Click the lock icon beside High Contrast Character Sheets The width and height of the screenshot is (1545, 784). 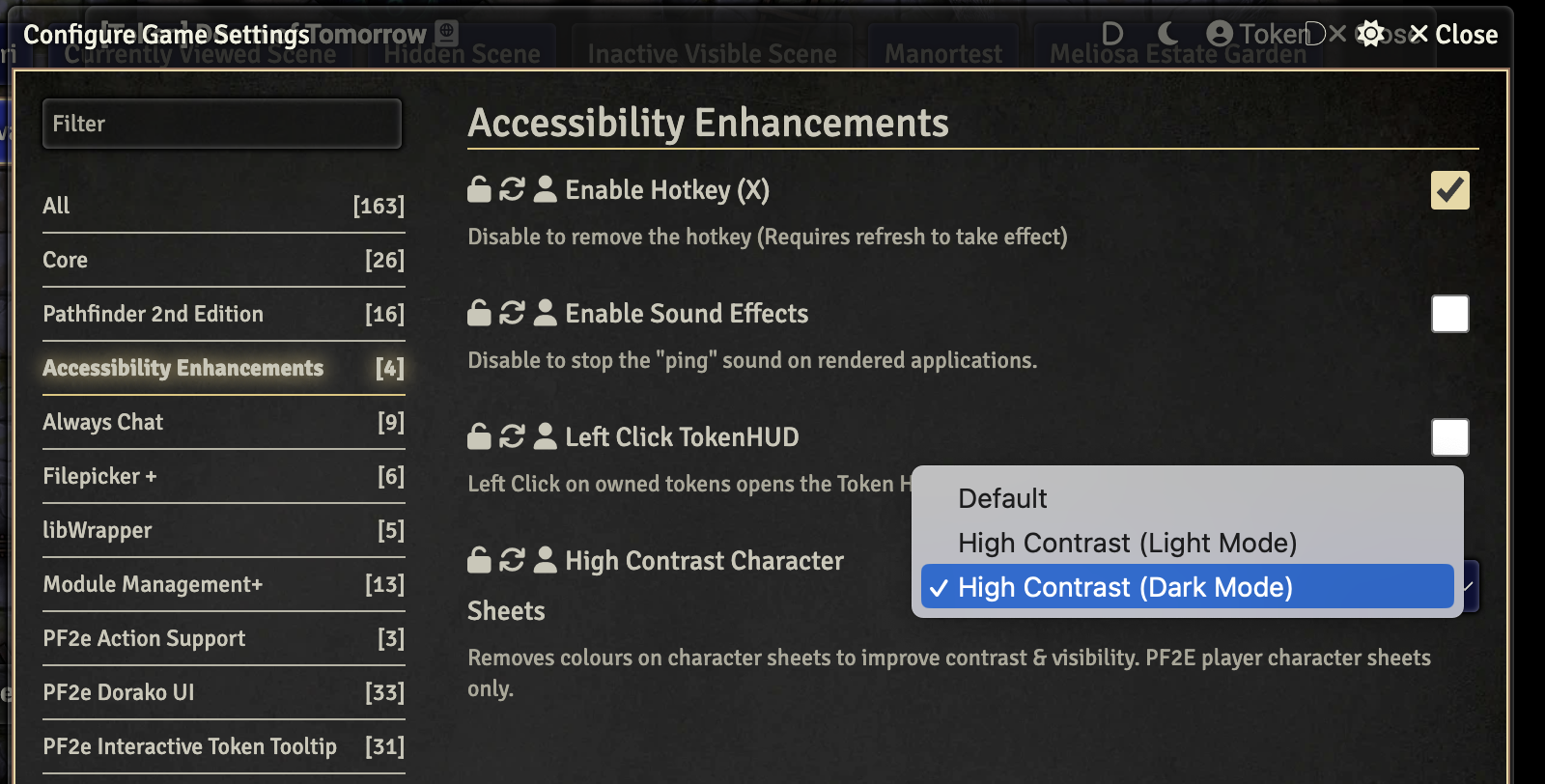click(479, 560)
